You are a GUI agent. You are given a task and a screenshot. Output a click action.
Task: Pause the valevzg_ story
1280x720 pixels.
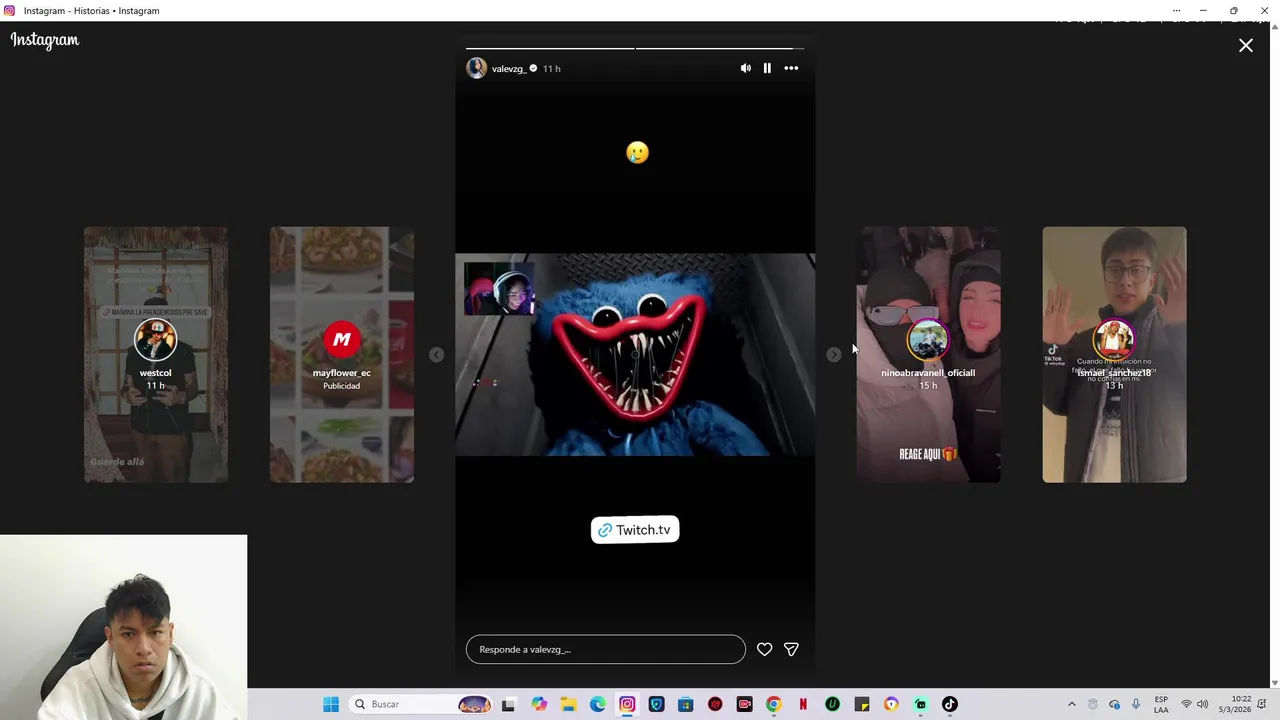767,68
